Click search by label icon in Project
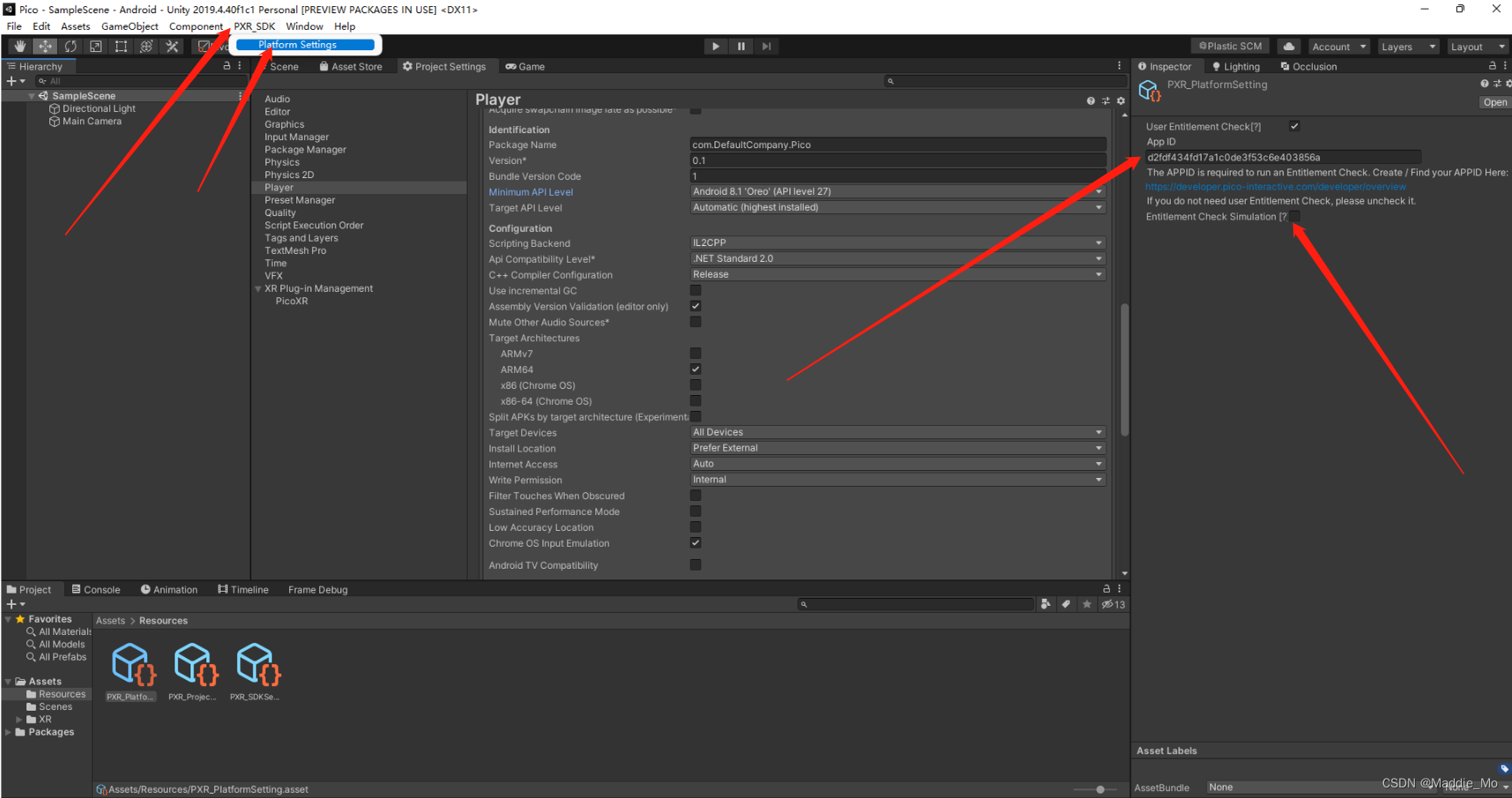This screenshot has width=1512, height=798. pos(1066,604)
